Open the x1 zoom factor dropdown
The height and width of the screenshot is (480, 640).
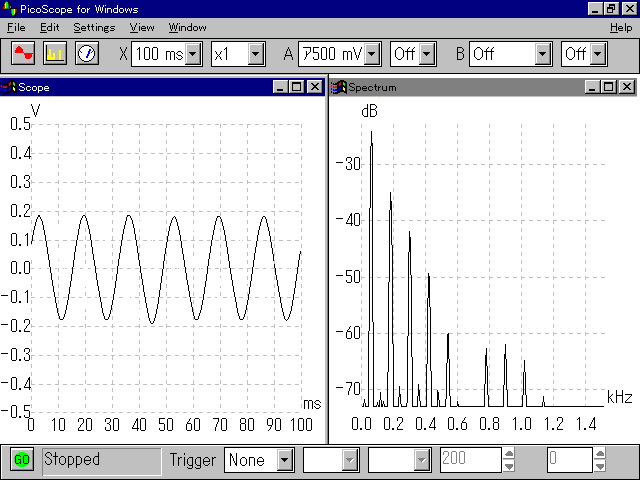255,53
